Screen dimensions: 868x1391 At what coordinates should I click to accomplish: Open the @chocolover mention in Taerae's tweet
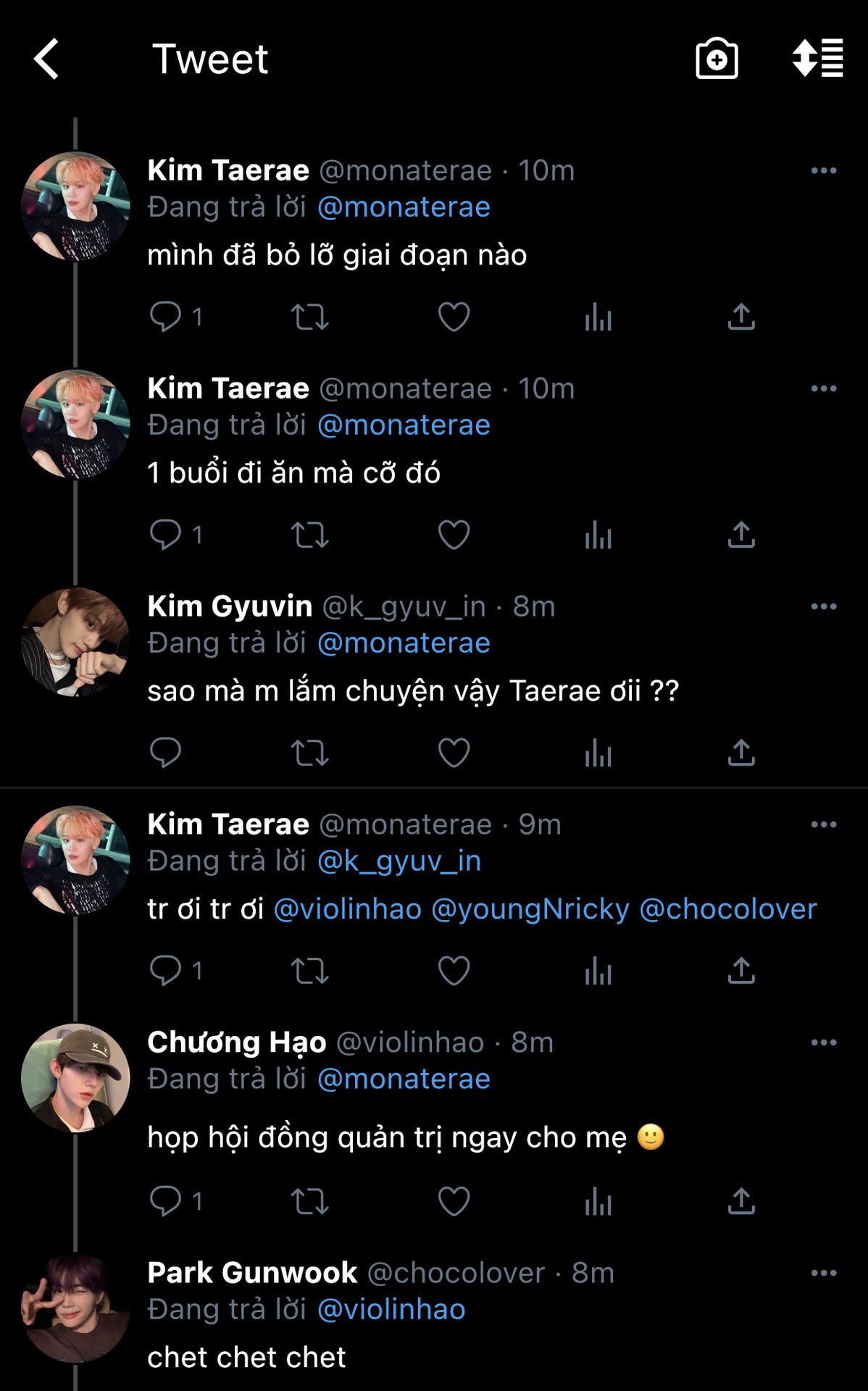(x=728, y=909)
